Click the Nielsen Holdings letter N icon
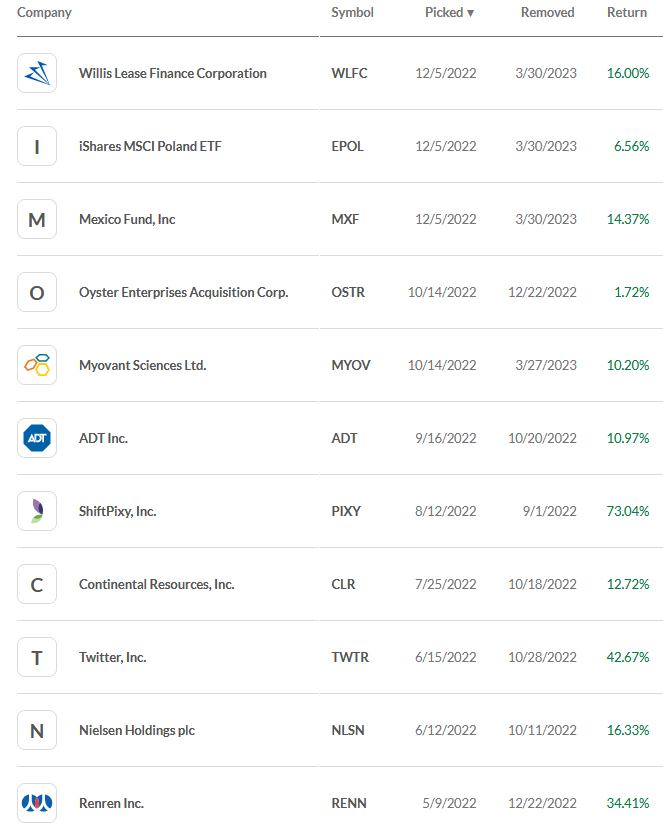Viewport: 663px width, 831px height. pos(37,730)
